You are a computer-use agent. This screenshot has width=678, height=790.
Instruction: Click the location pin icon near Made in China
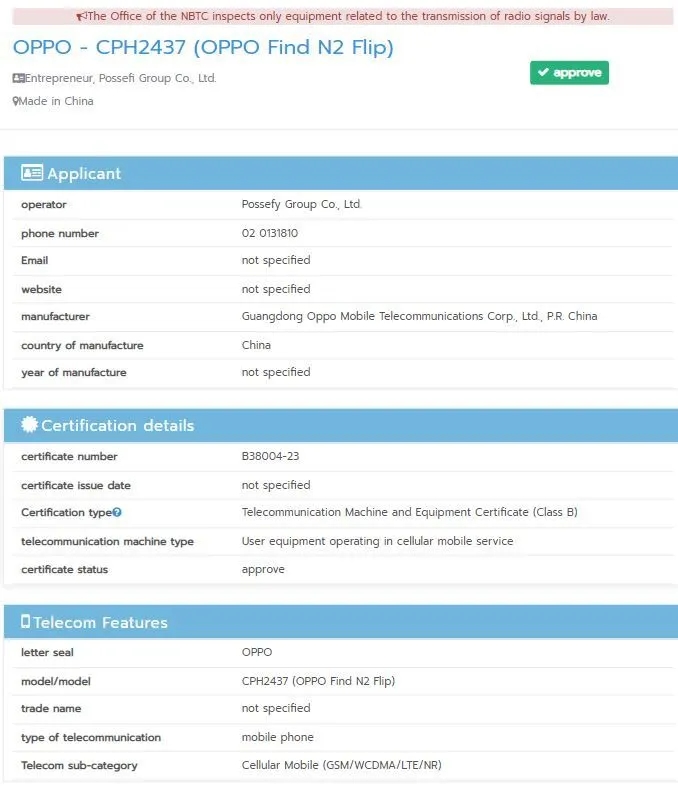[16, 101]
